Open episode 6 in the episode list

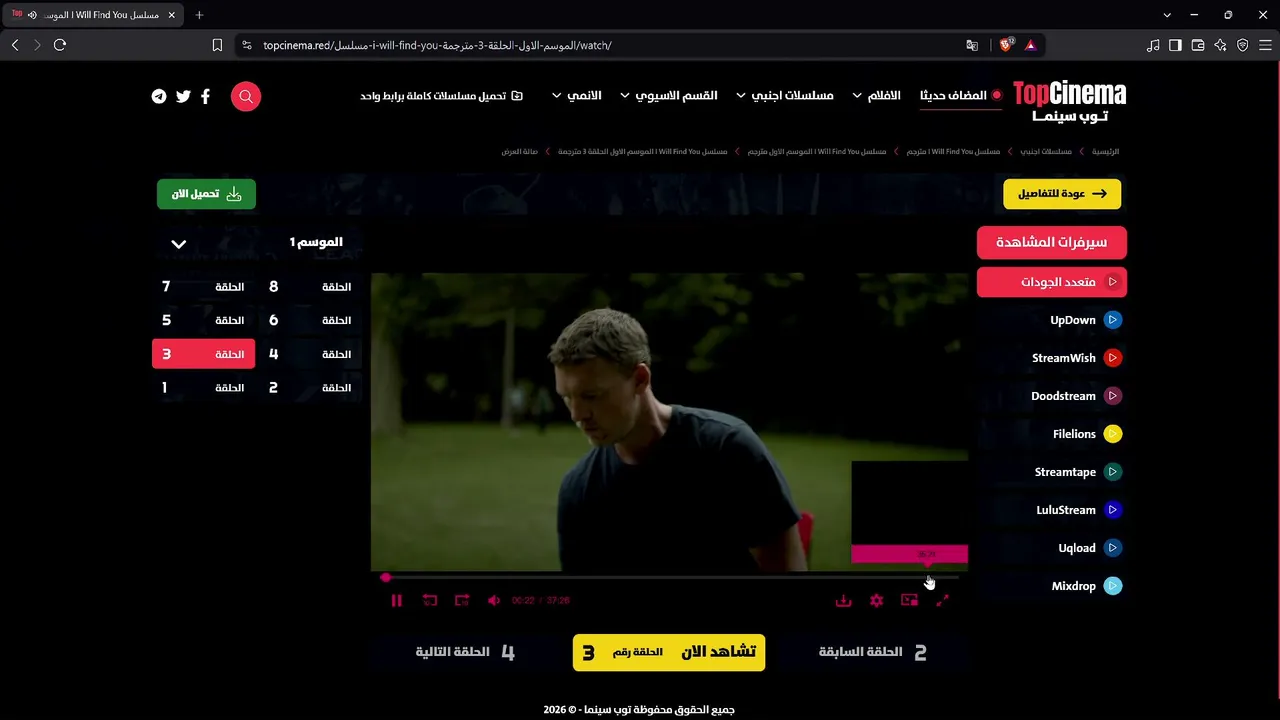[310, 320]
